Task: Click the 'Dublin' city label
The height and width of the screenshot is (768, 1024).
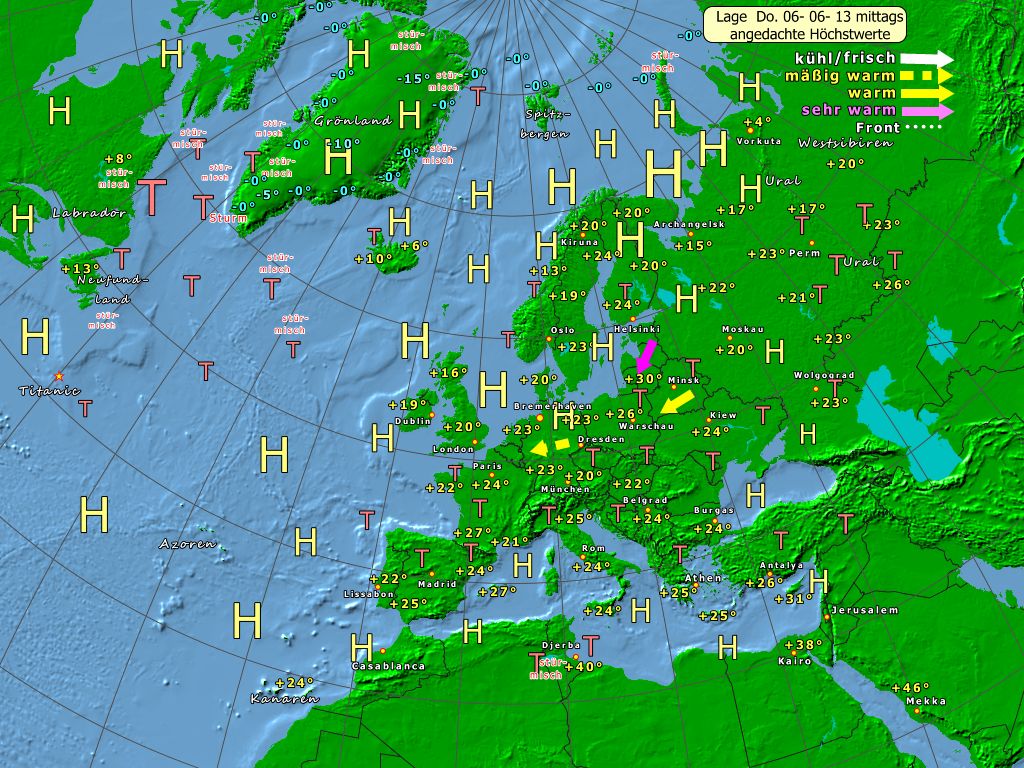Action: [x=413, y=421]
